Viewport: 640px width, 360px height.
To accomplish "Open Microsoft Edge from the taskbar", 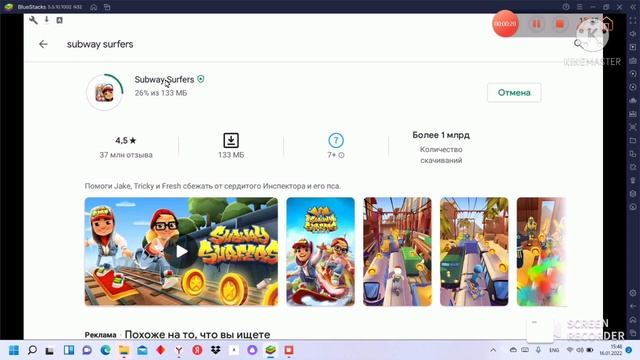I will point(106,350).
